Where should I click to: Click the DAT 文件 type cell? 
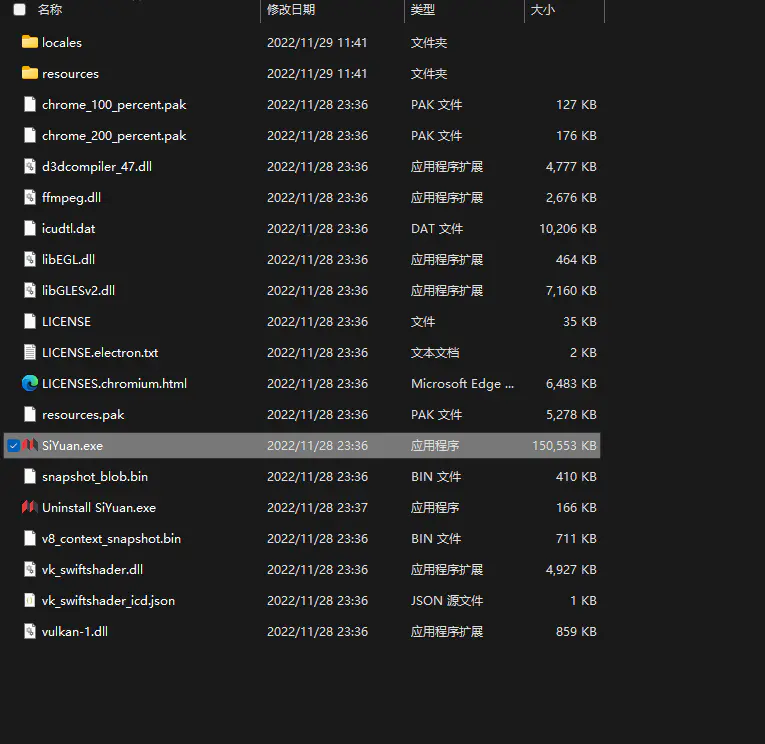tap(437, 228)
